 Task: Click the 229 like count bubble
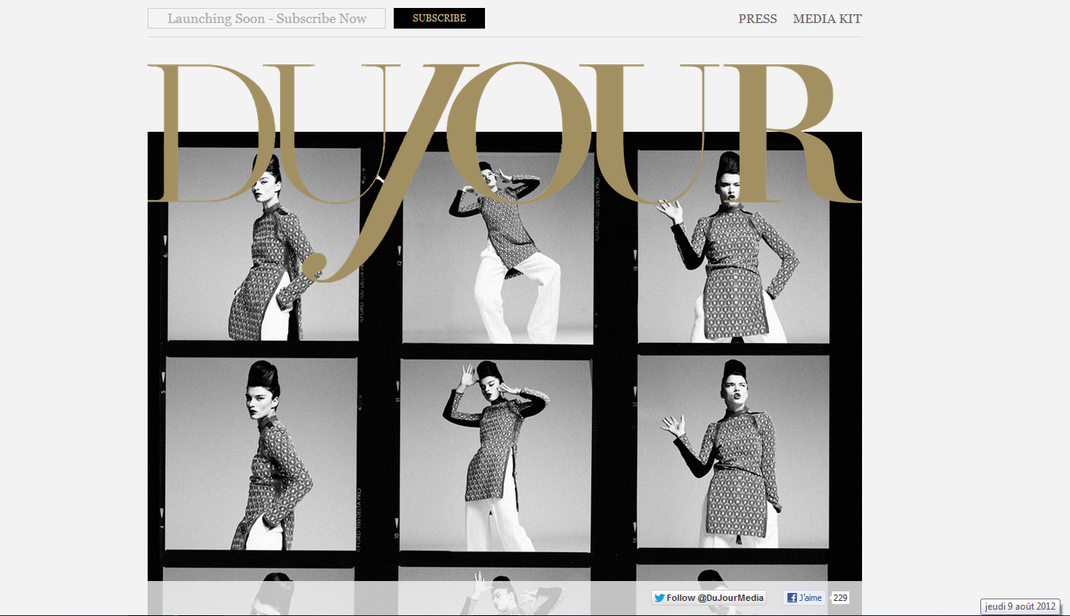point(837,597)
